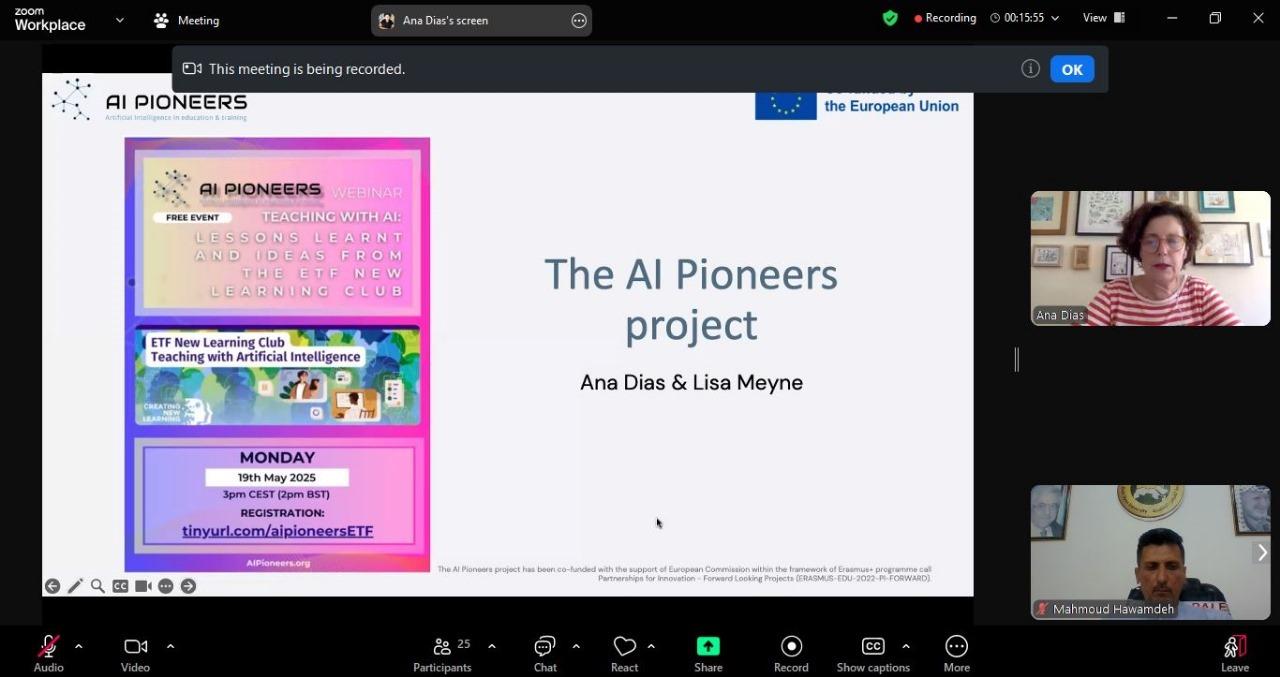Click the AIPioneers.org link on poster
The width and height of the screenshot is (1280, 677).
(x=278, y=563)
